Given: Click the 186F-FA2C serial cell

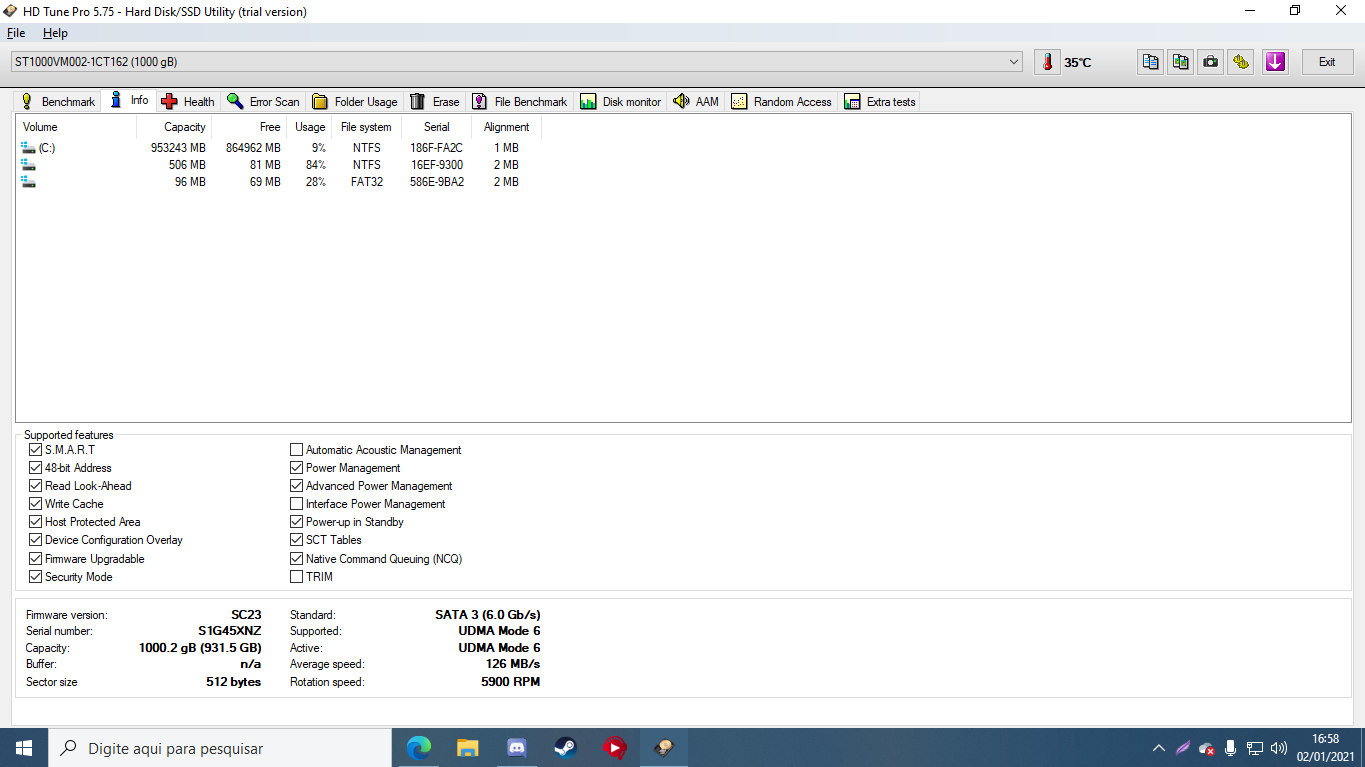Looking at the screenshot, I should pyautogui.click(x=437, y=148).
